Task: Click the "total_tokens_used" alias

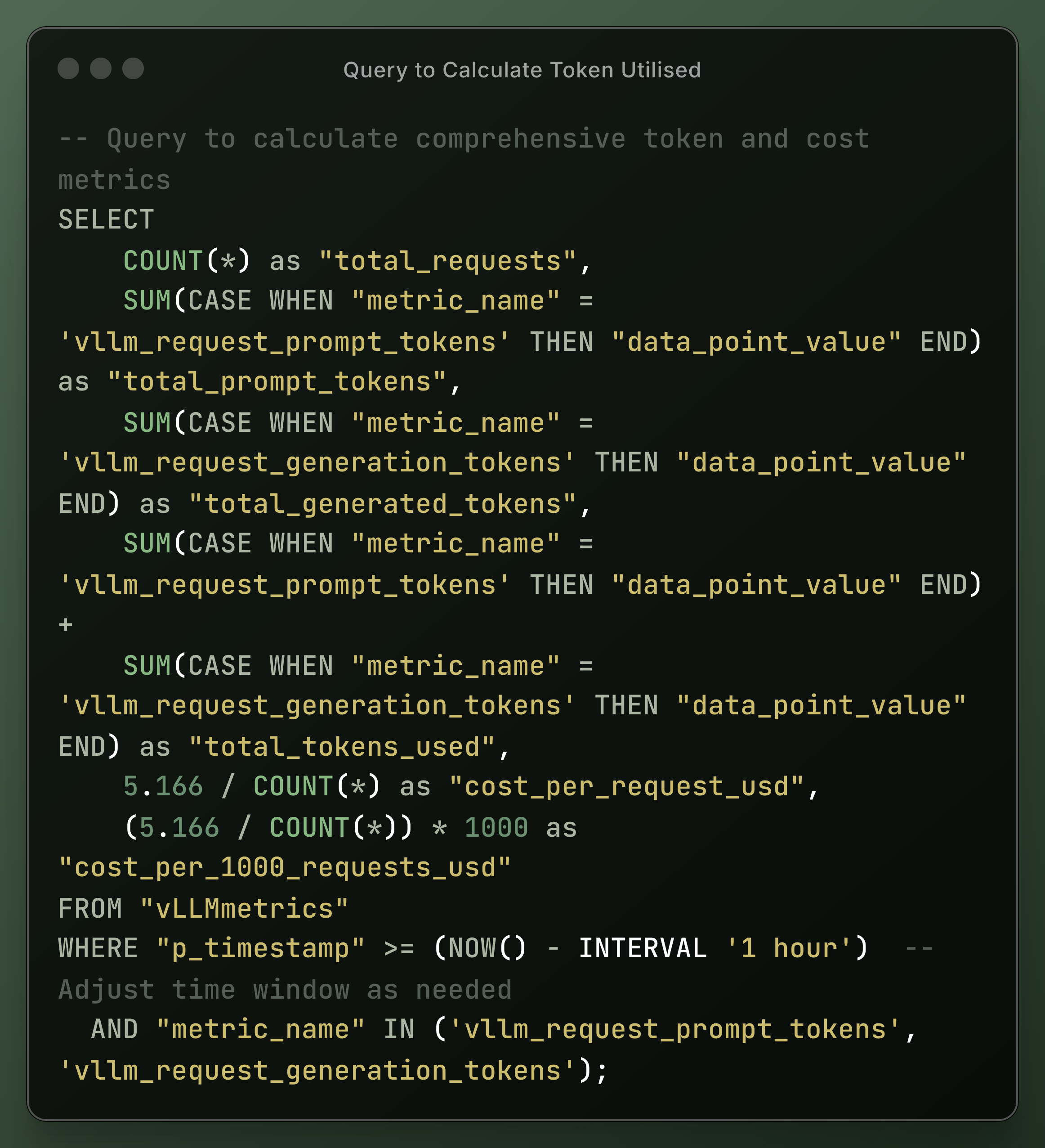Action: pos(341,747)
